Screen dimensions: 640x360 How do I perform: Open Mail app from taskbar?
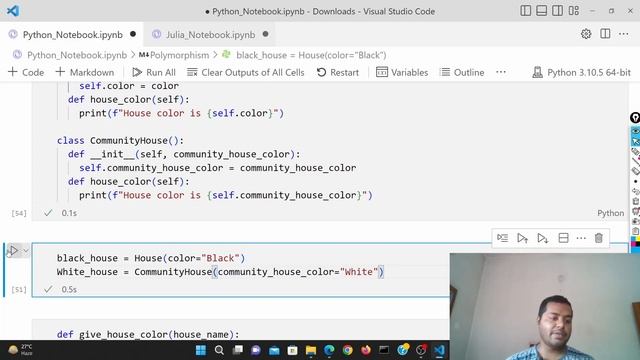[274, 350]
